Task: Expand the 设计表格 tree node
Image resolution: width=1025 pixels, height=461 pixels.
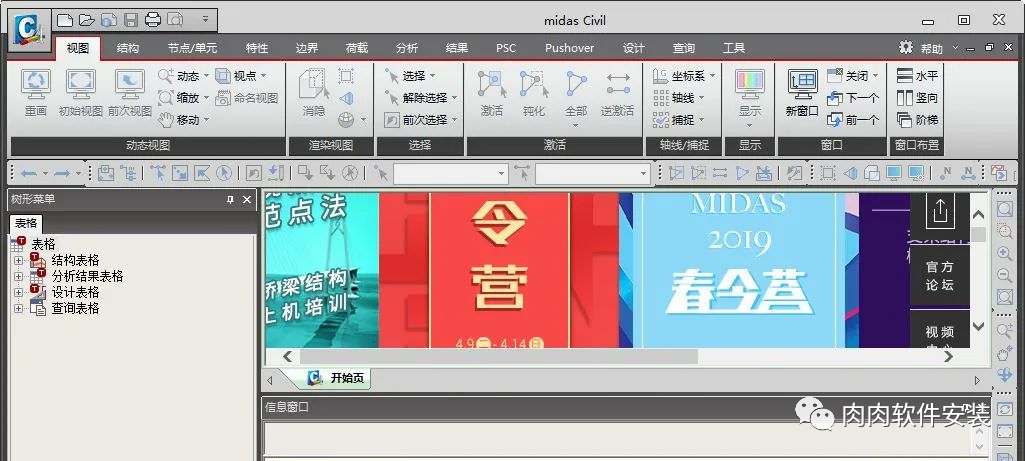Action: point(18,292)
